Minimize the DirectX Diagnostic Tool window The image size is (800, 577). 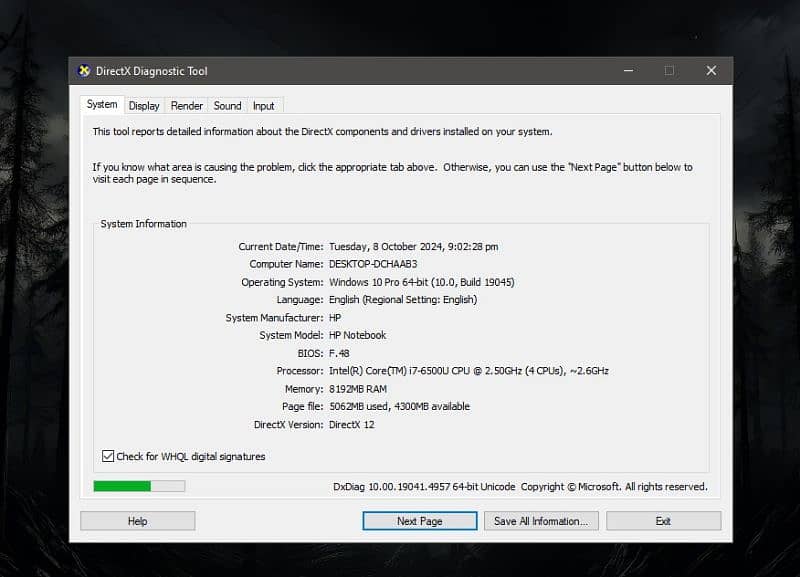pyautogui.click(x=628, y=71)
